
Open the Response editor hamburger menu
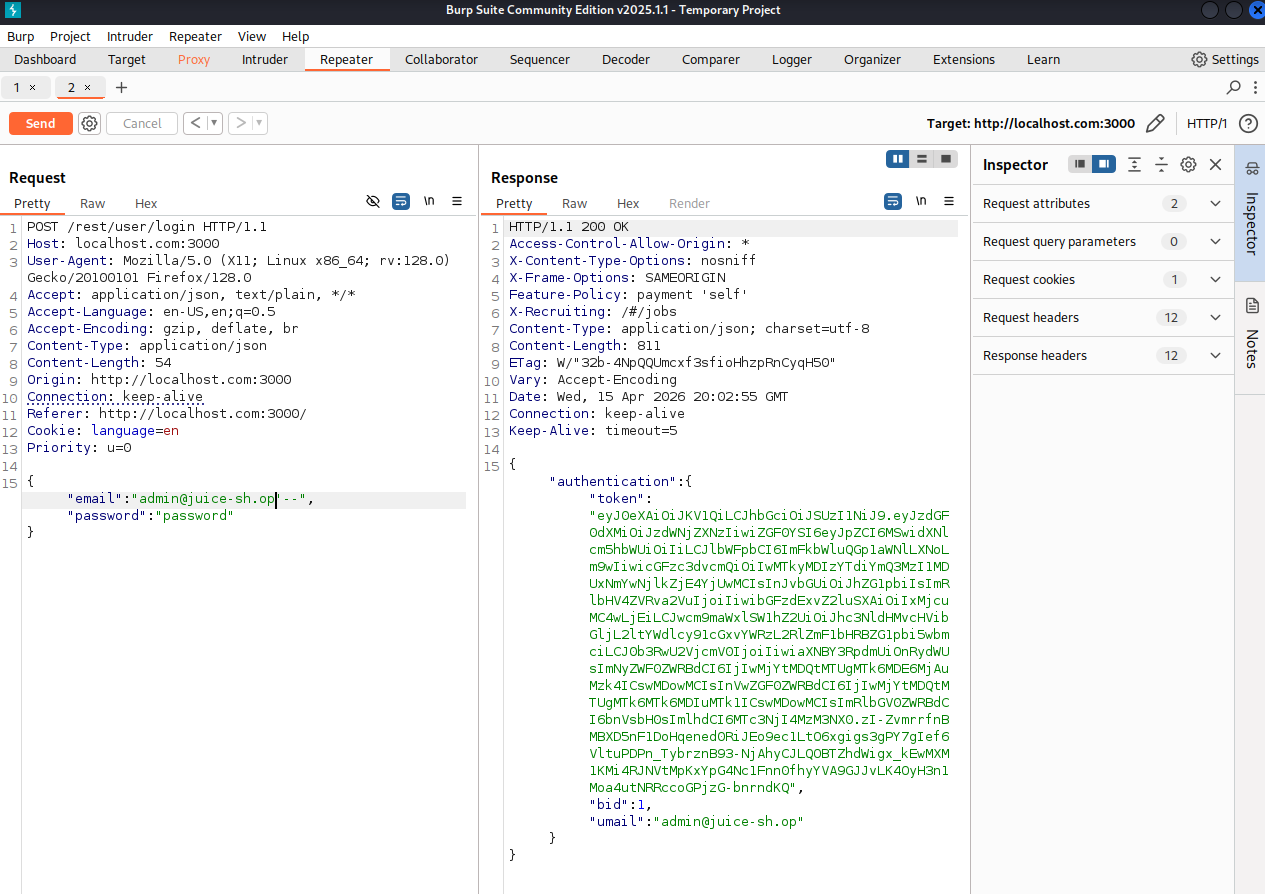pyautogui.click(x=949, y=201)
